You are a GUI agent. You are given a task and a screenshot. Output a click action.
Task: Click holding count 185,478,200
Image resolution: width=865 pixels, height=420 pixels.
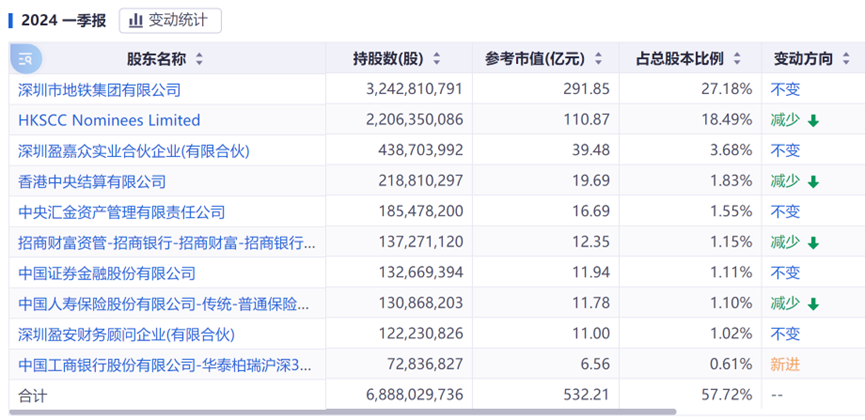[x=420, y=211]
